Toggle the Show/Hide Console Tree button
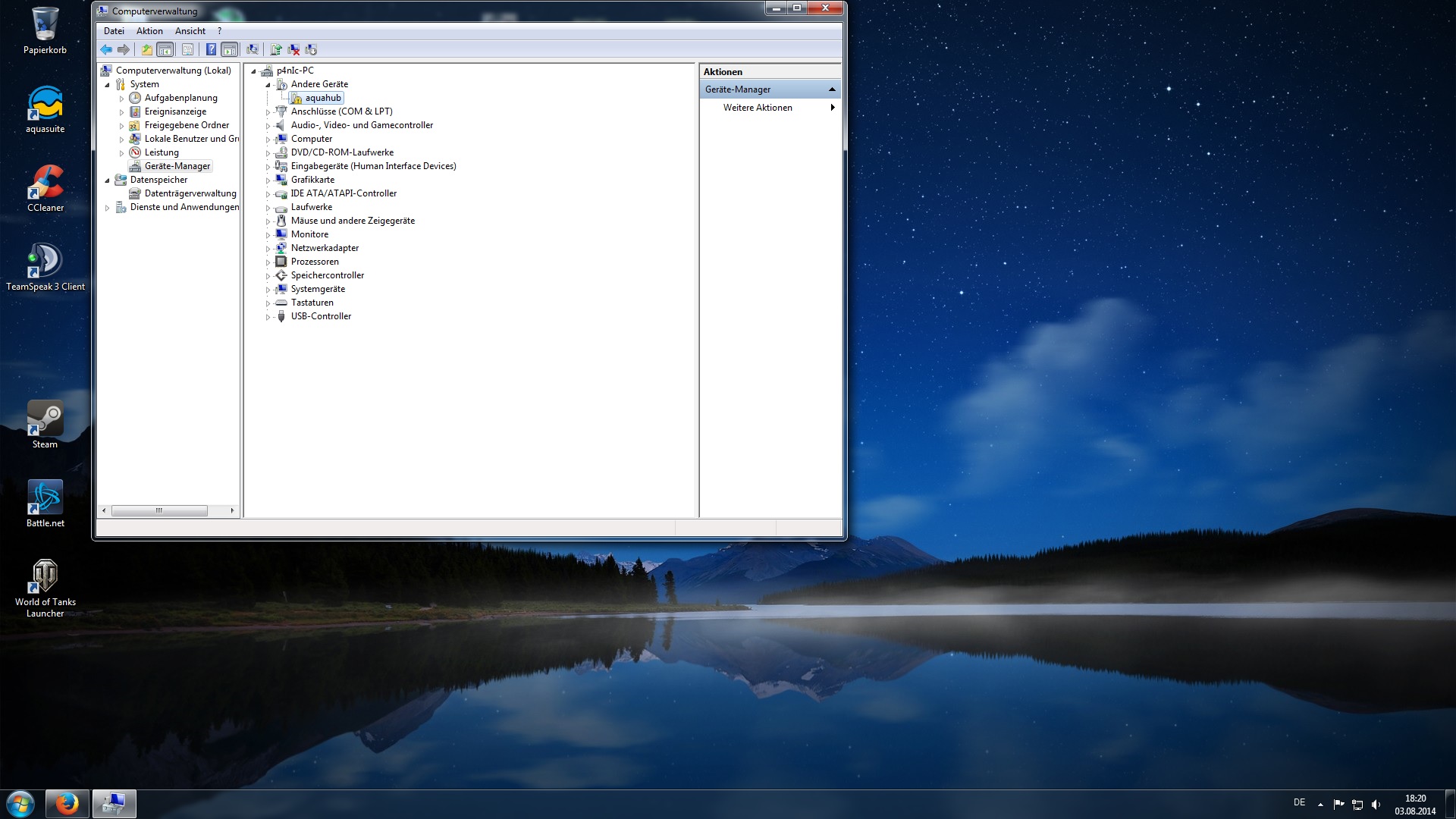1456x819 pixels. (x=165, y=50)
